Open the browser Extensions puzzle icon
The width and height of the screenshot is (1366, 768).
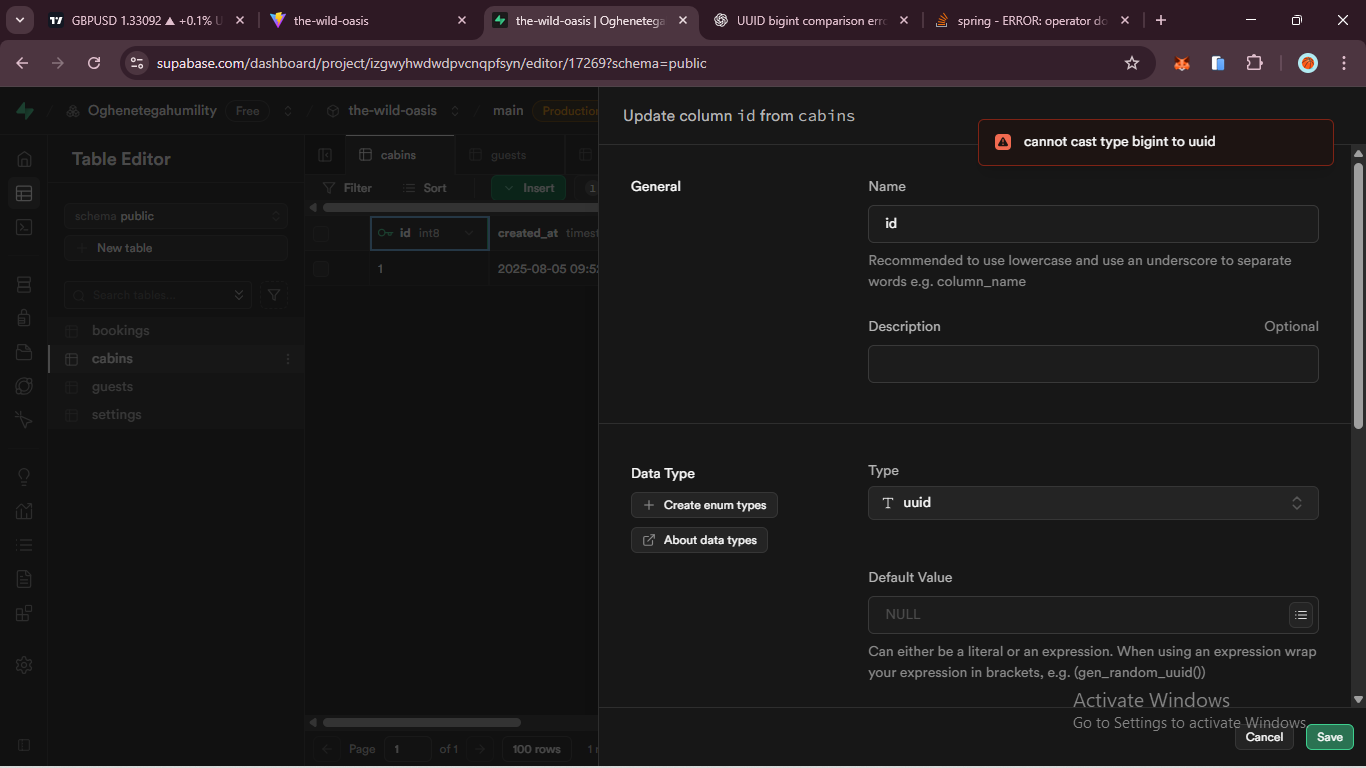coord(1254,63)
